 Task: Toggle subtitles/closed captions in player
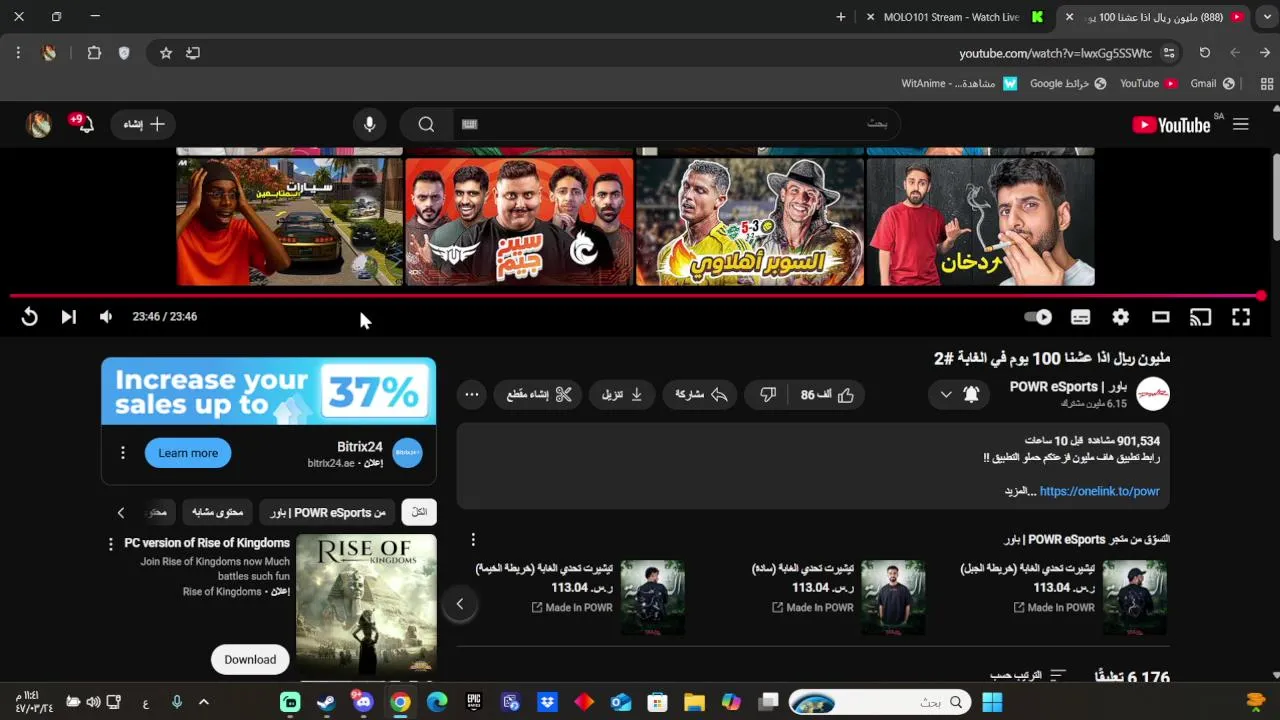pos(1080,317)
